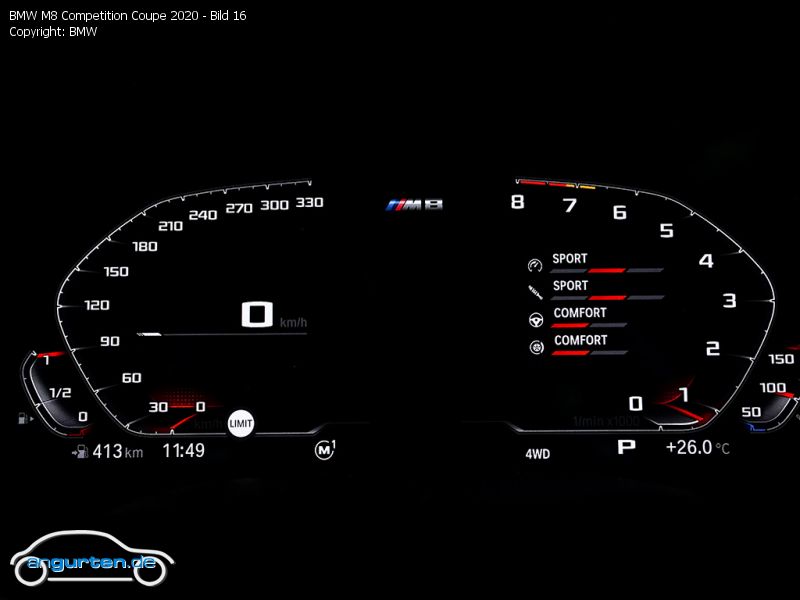Click the 210 mark on the speedometer
800x600 pixels.
(x=170, y=226)
